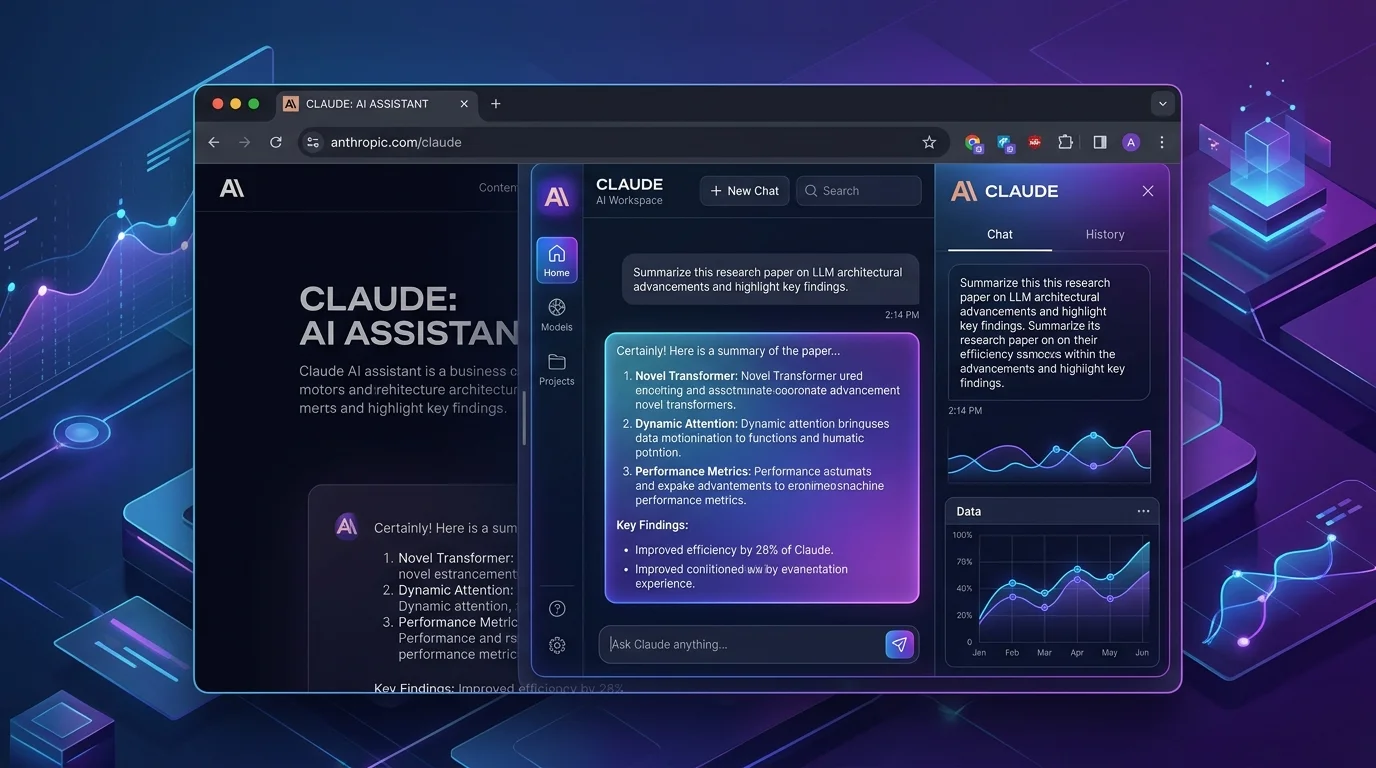Viewport: 1376px width, 768px height.
Task: Open the browser three-dot menu
Action: coord(1162,142)
